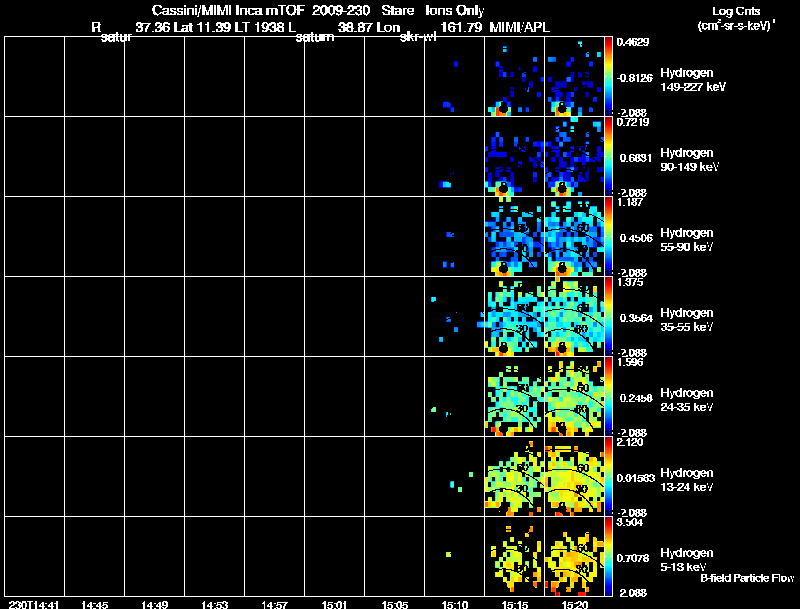Open the Hydrogen 5-13 keV image at 15:15
Screen dimensions: 800x609
[x=514, y=556]
